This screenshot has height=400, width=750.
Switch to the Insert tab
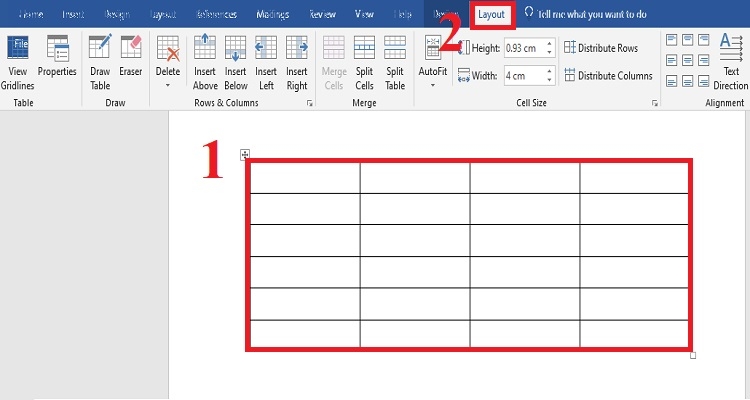pos(73,14)
